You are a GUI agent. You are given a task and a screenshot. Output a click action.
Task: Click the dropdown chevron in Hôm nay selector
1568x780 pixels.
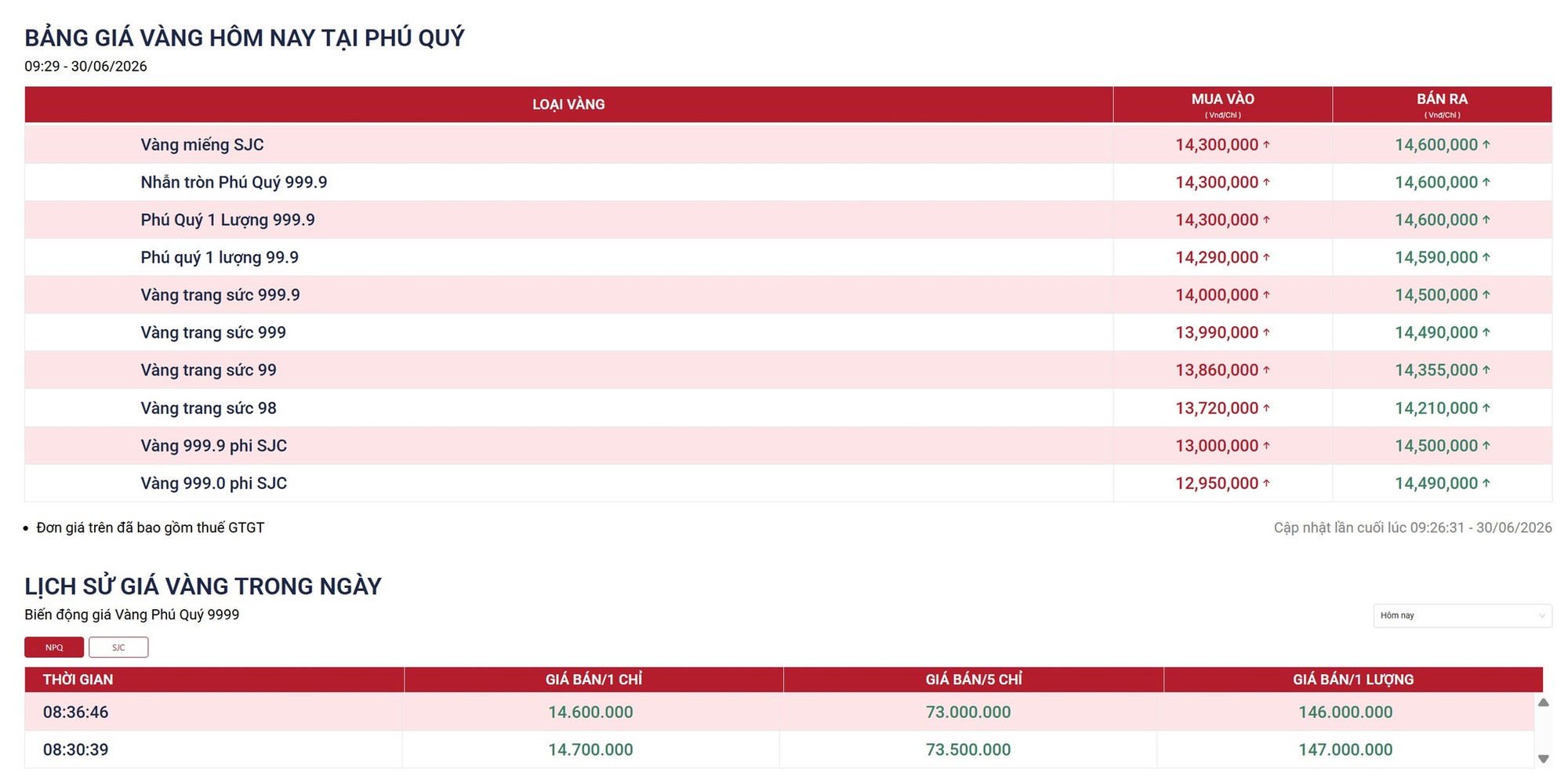(x=1541, y=615)
